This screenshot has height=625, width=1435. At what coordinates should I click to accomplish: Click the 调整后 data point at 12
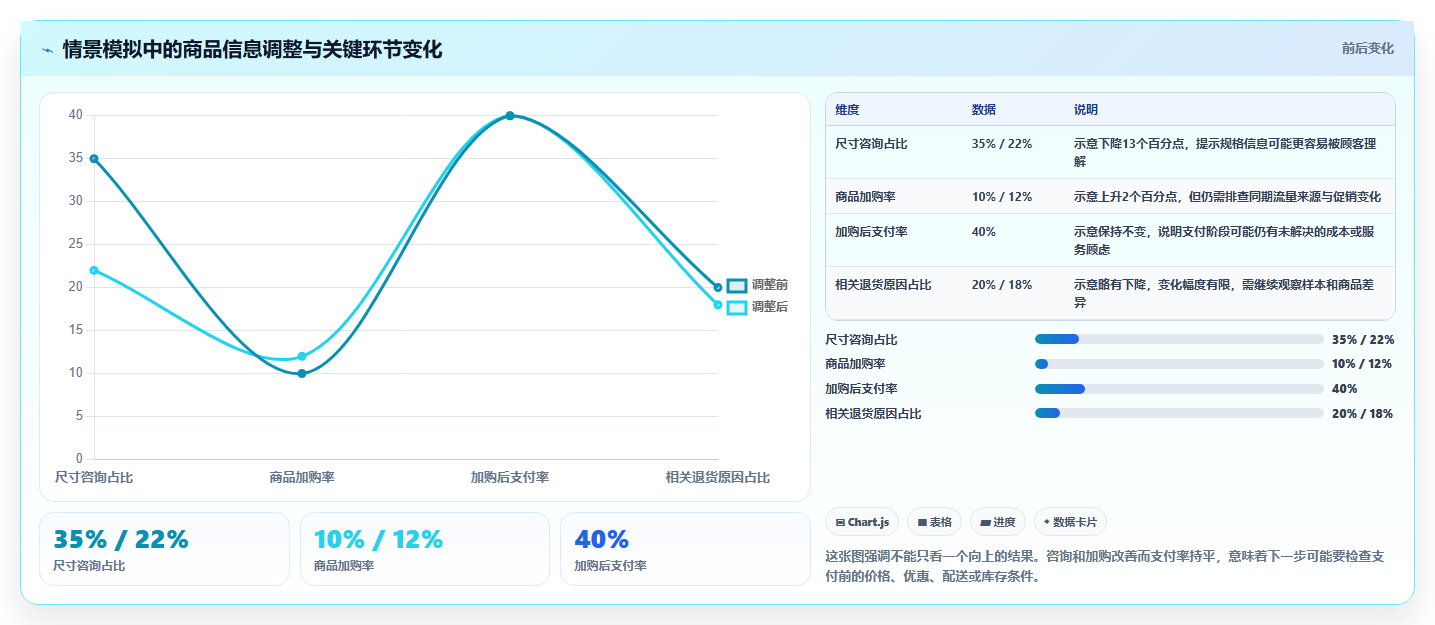point(302,356)
